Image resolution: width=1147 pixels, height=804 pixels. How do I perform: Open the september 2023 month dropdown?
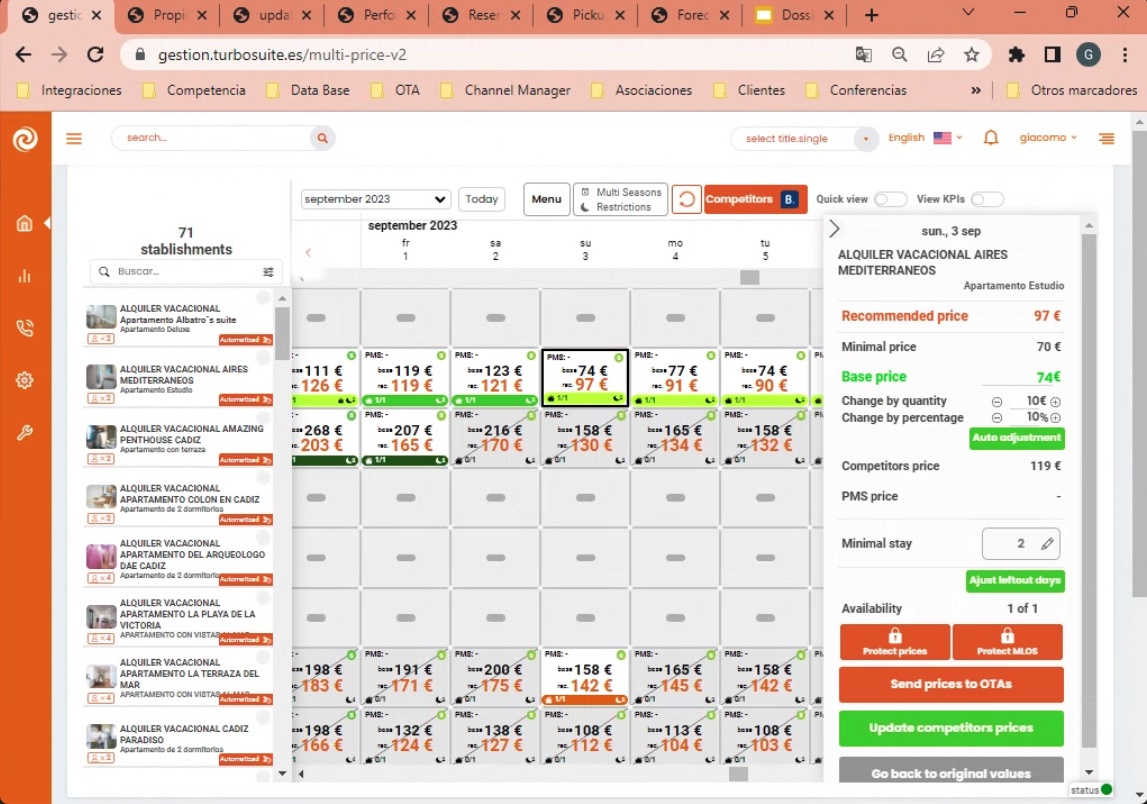point(374,199)
